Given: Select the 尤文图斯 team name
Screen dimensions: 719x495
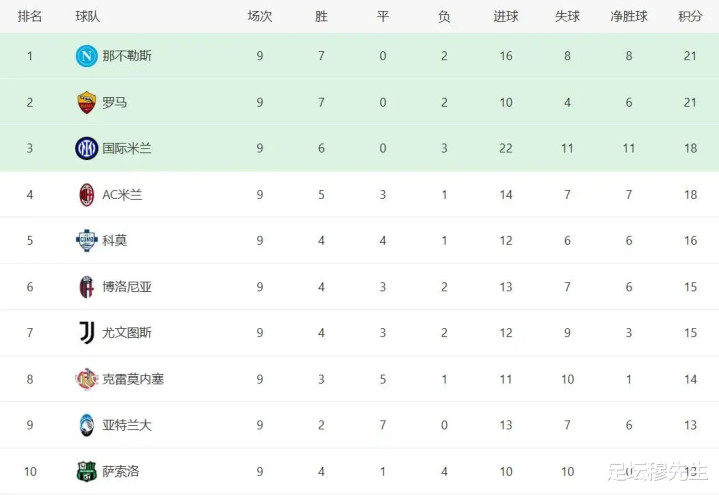Looking at the screenshot, I should click(127, 333).
